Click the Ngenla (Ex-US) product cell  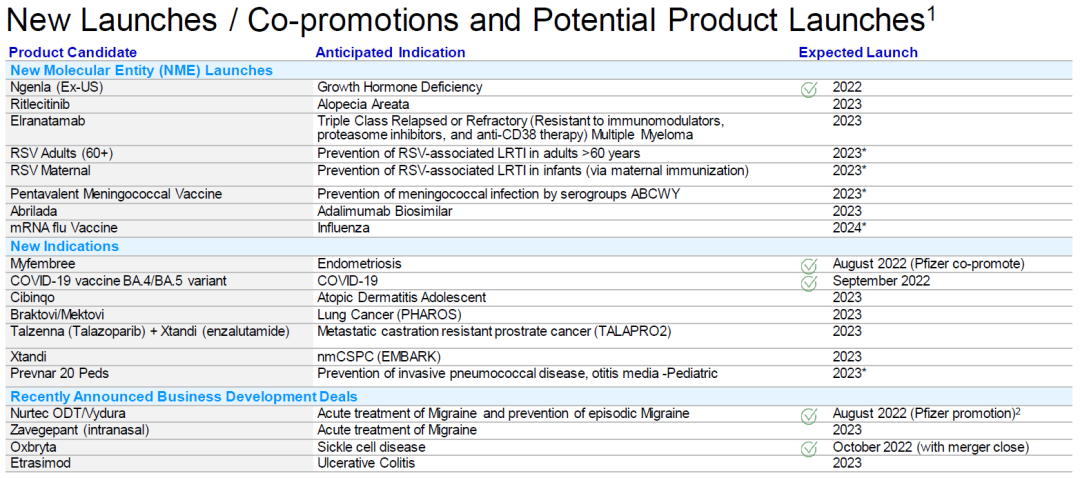tap(54, 87)
